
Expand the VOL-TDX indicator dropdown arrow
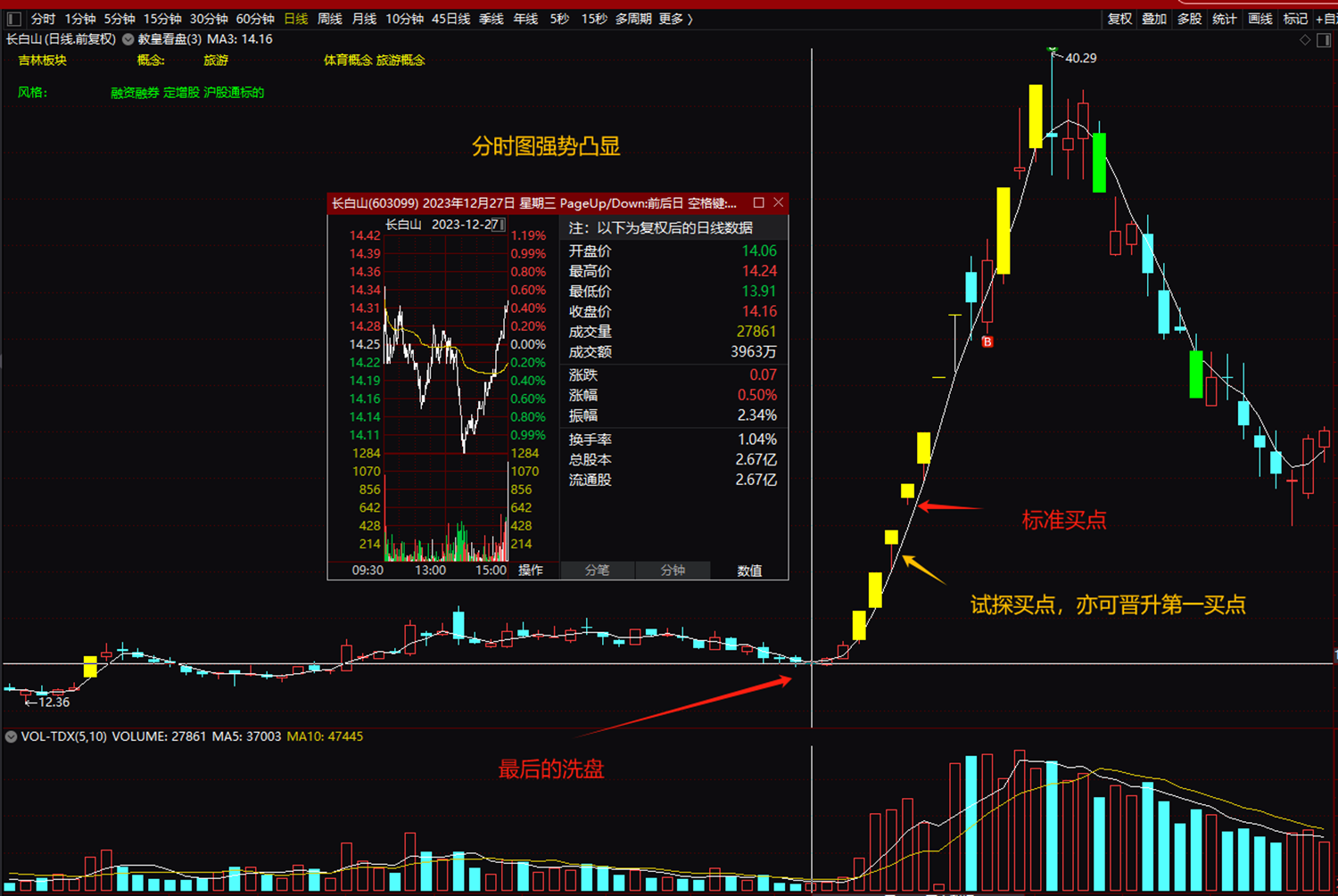[11, 736]
